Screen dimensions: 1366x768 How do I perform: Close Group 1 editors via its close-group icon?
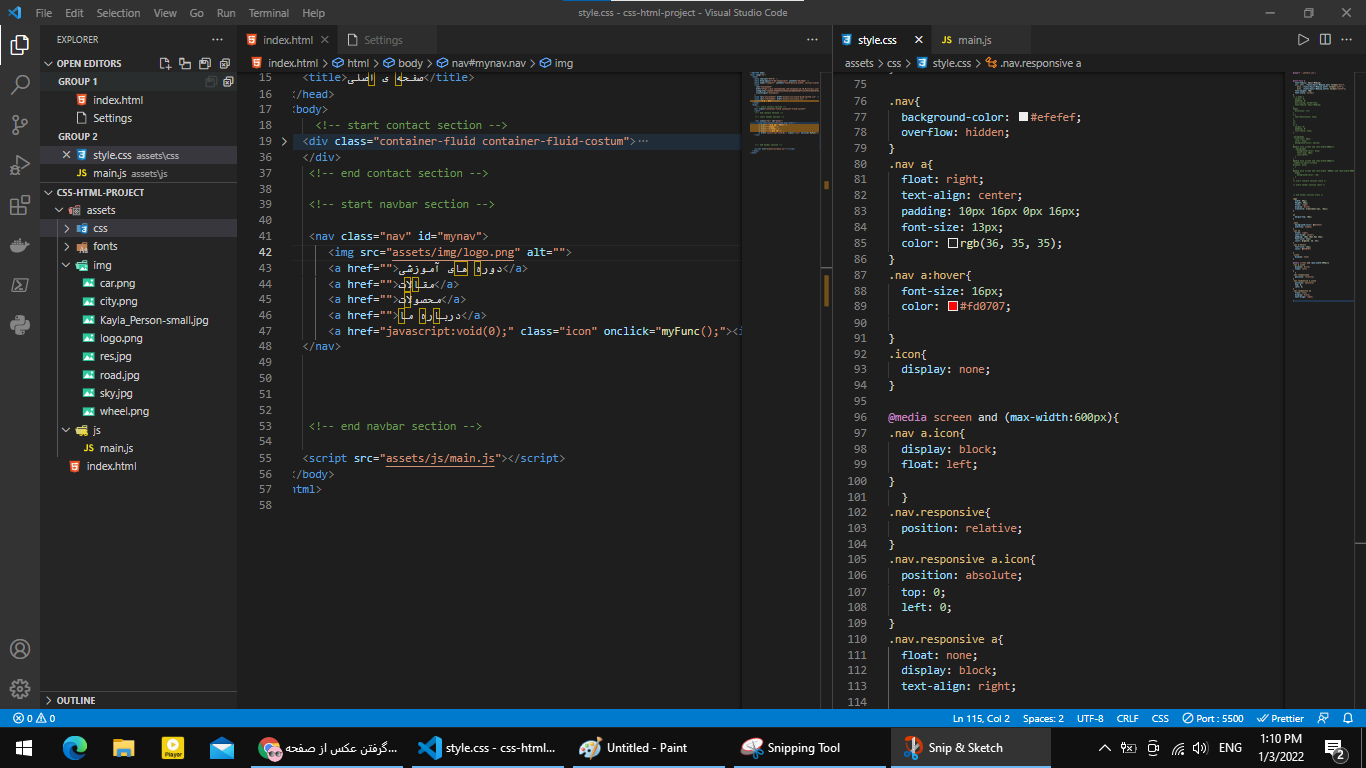[x=227, y=81]
